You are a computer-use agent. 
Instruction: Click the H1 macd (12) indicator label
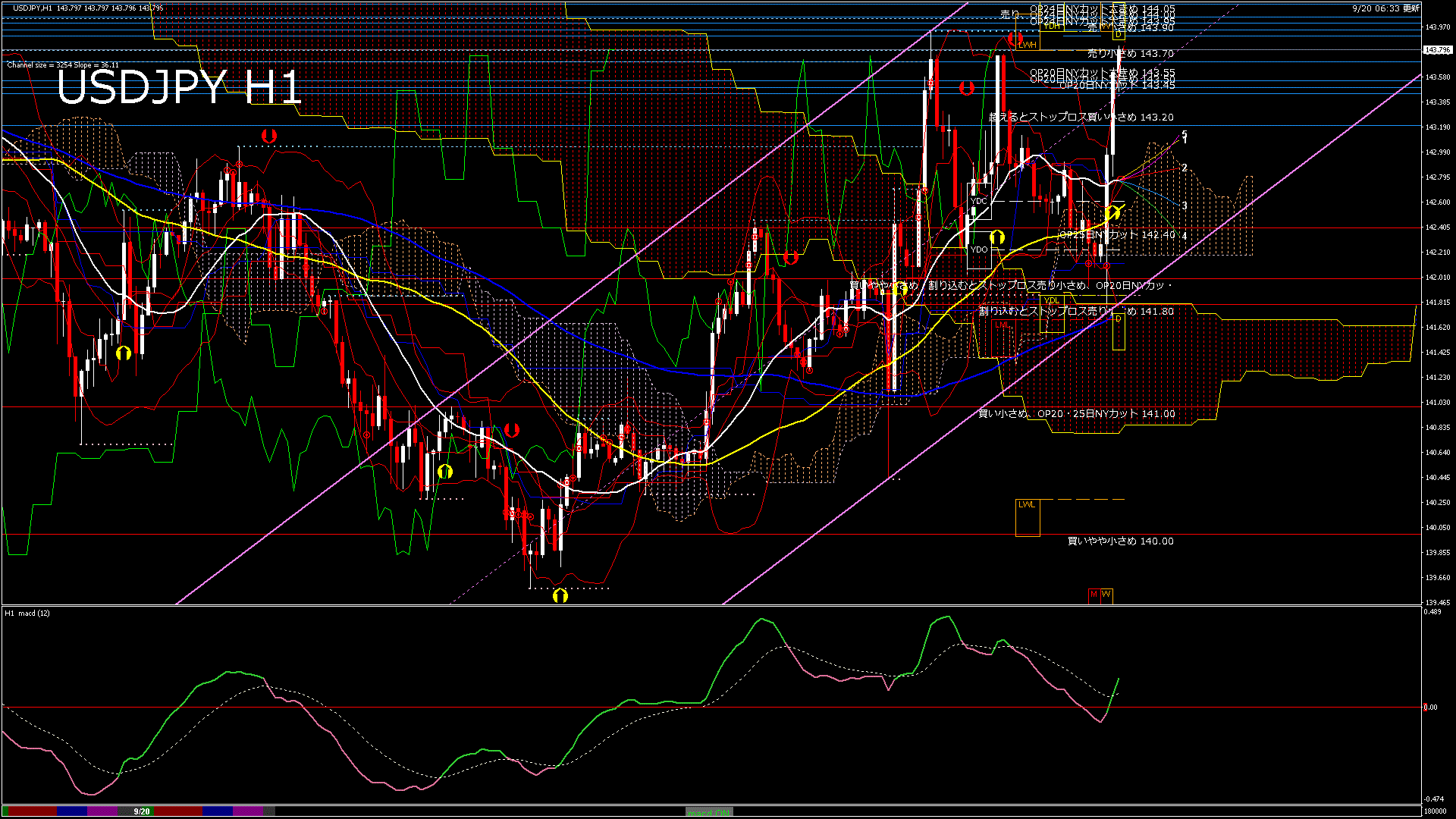[27, 613]
